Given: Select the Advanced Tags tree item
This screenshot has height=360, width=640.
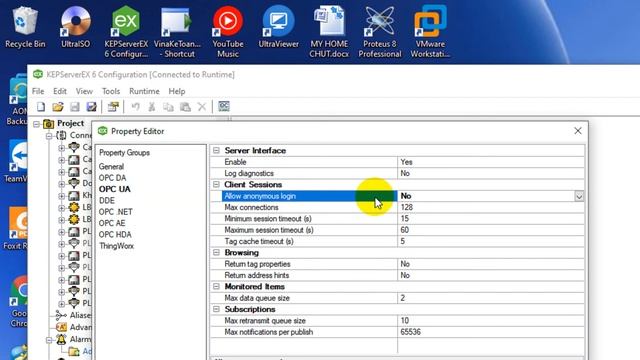Looking at the screenshot, I should point(80,327).
